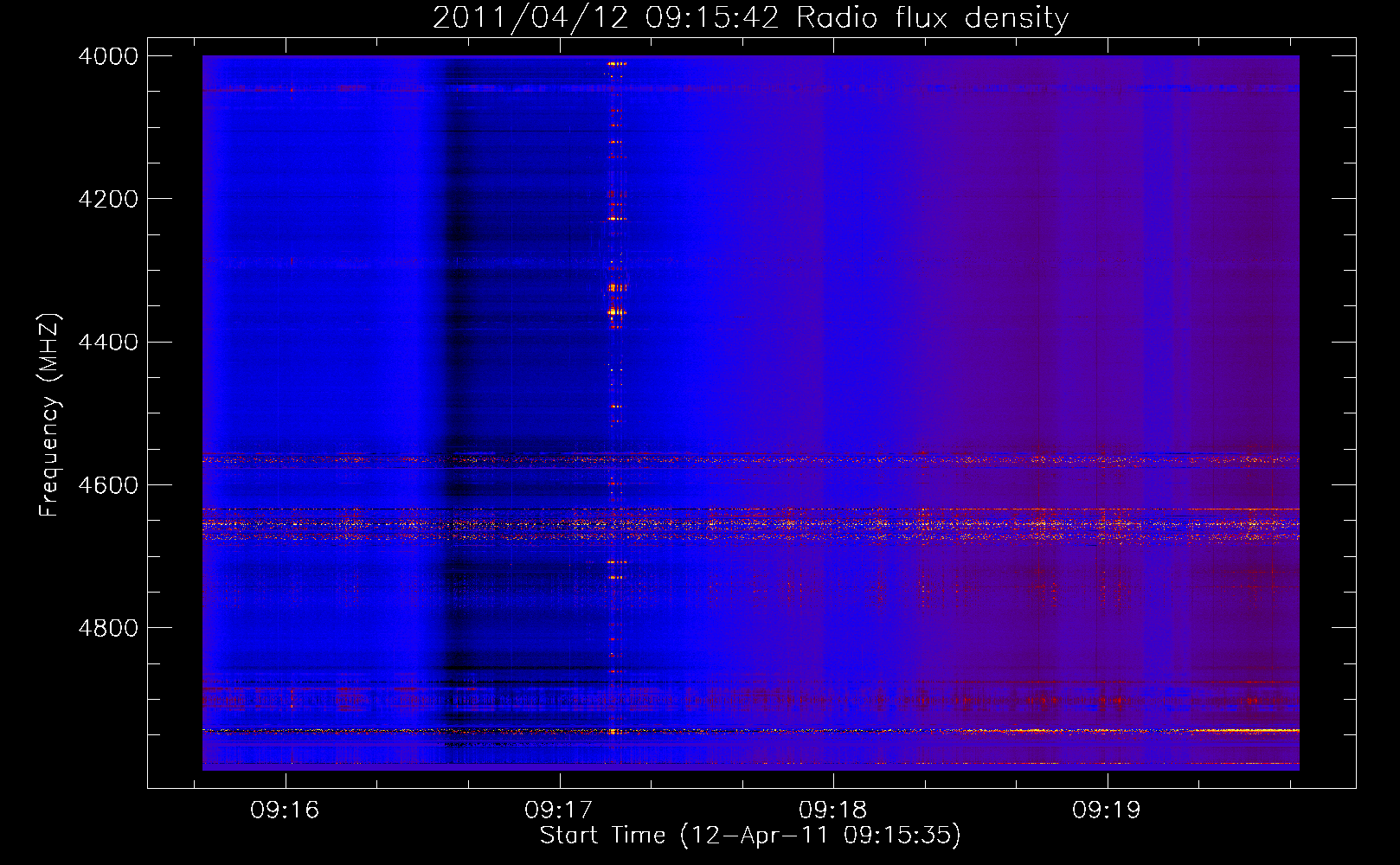
Task: Click the 4000 frequency tick label
Action: [108, 56]
